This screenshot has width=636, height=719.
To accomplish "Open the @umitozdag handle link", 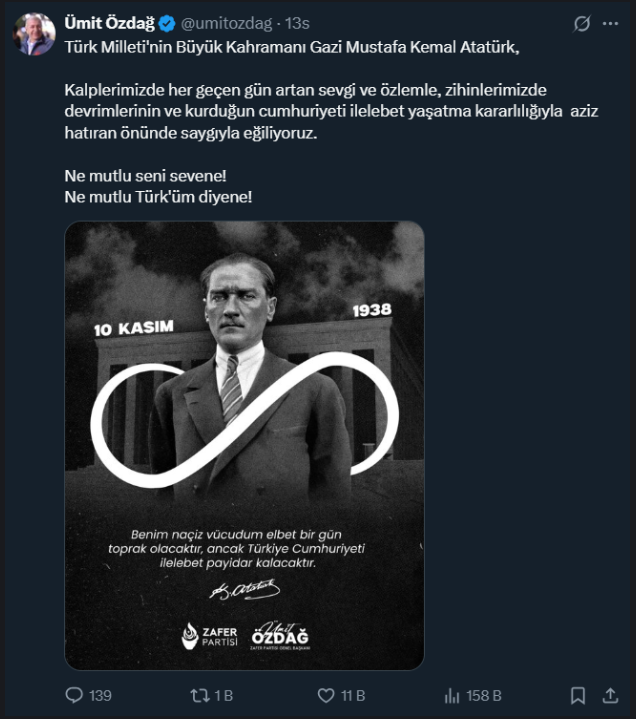I will [x=227, y=23].
